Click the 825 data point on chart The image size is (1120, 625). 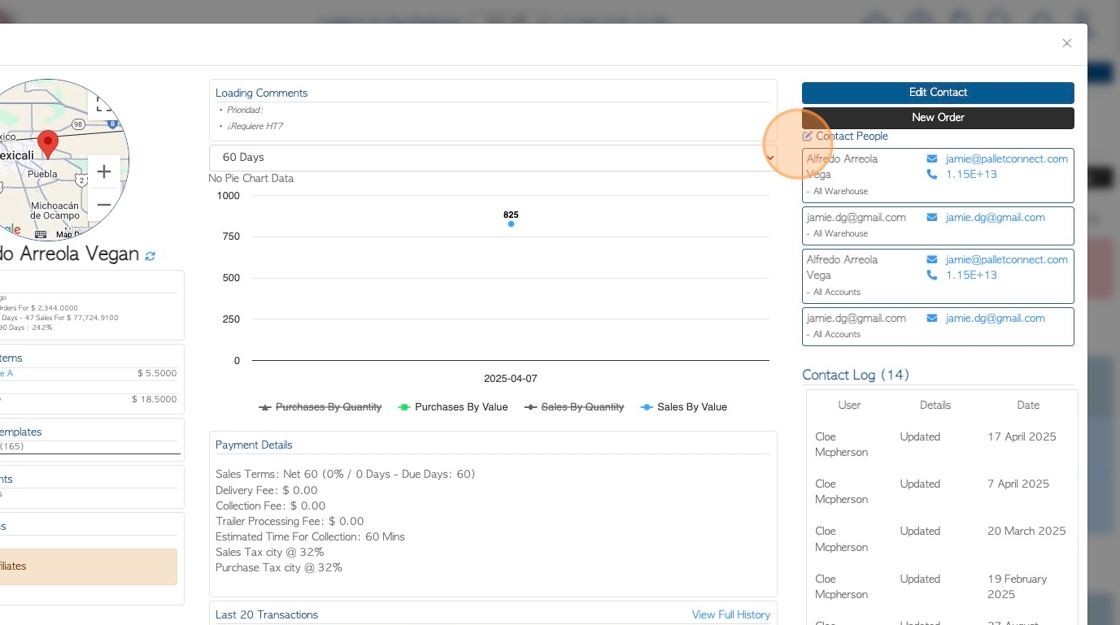click(x=511, y=224)
